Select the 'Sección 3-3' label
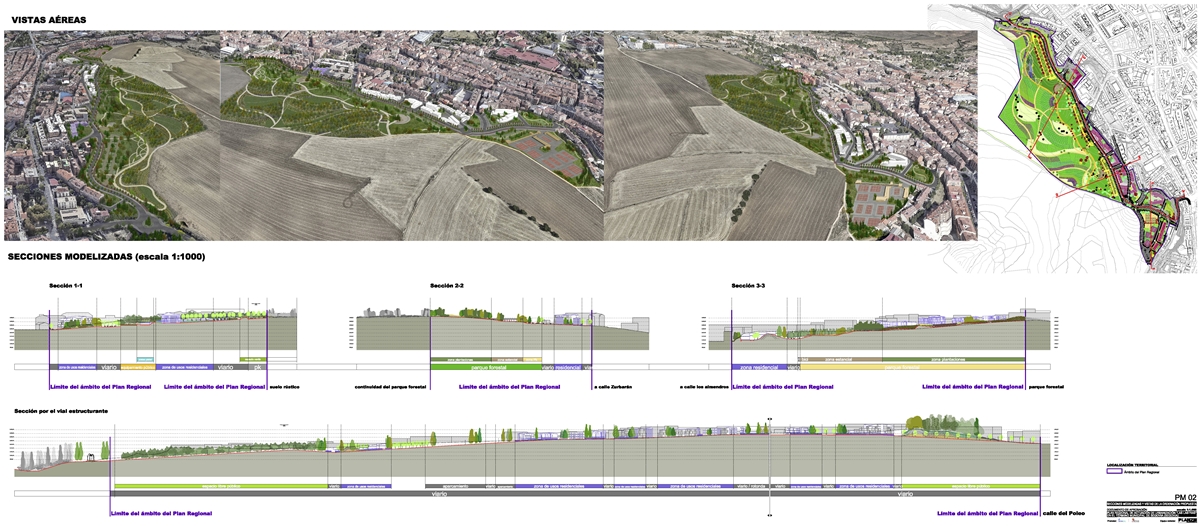 point(748,286)
